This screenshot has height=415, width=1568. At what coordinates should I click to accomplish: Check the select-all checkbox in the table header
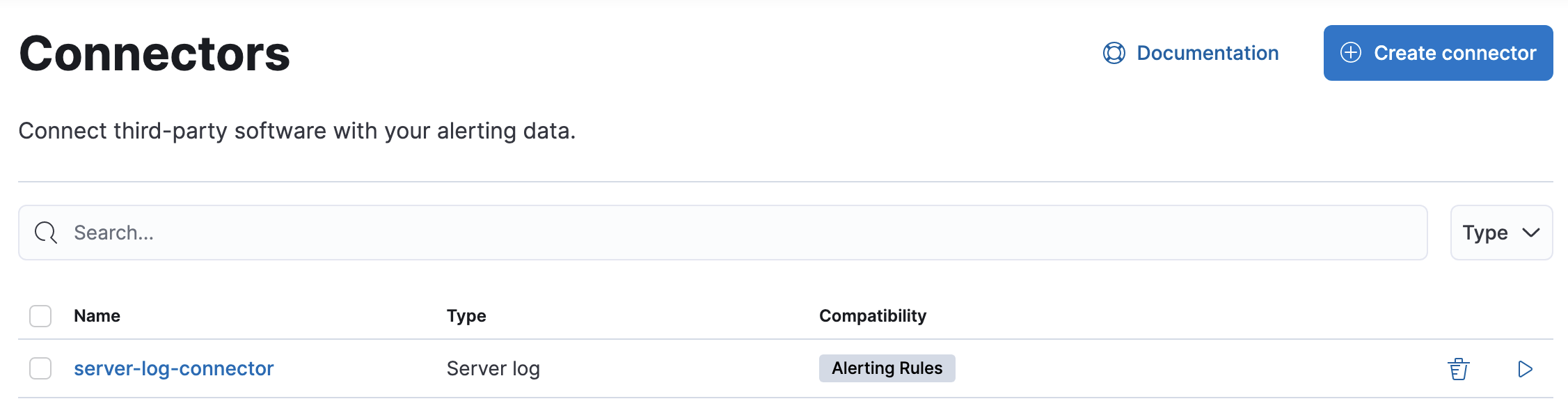(40, 315)
